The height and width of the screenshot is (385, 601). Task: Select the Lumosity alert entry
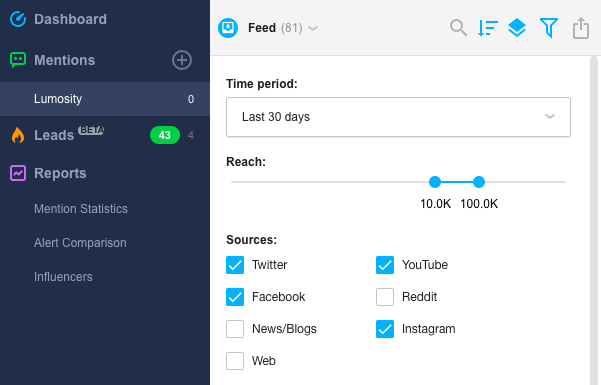105,99
